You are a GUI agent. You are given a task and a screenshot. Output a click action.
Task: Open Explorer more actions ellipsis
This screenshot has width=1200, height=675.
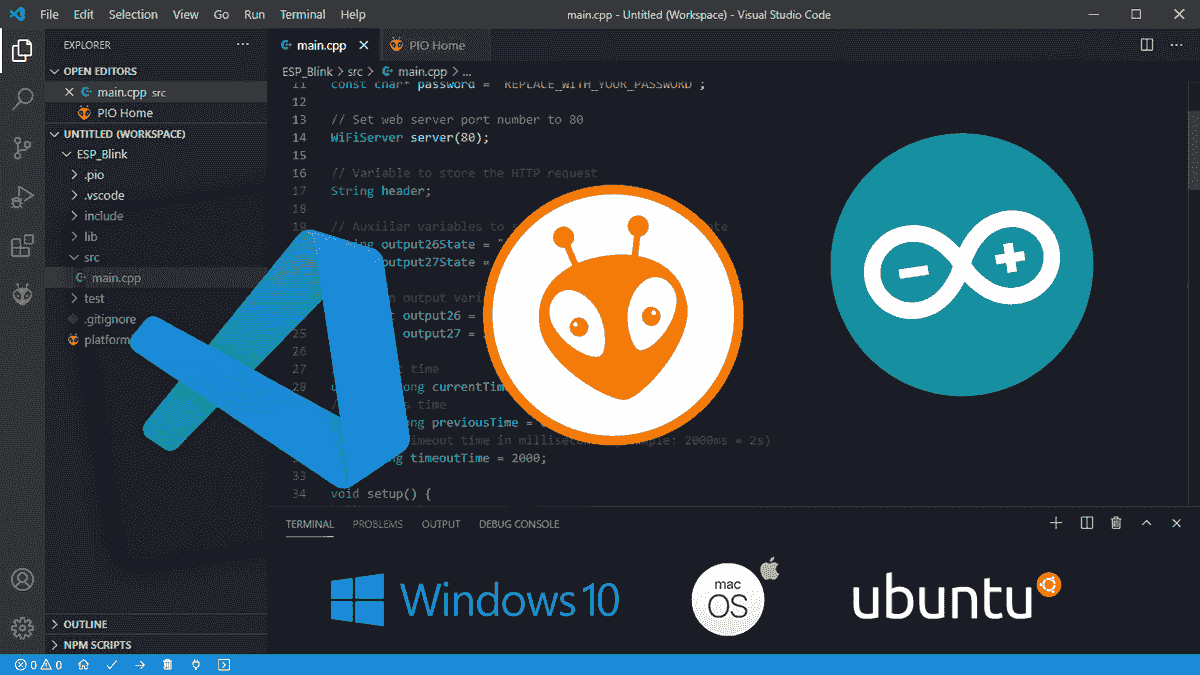click(243, 45)
